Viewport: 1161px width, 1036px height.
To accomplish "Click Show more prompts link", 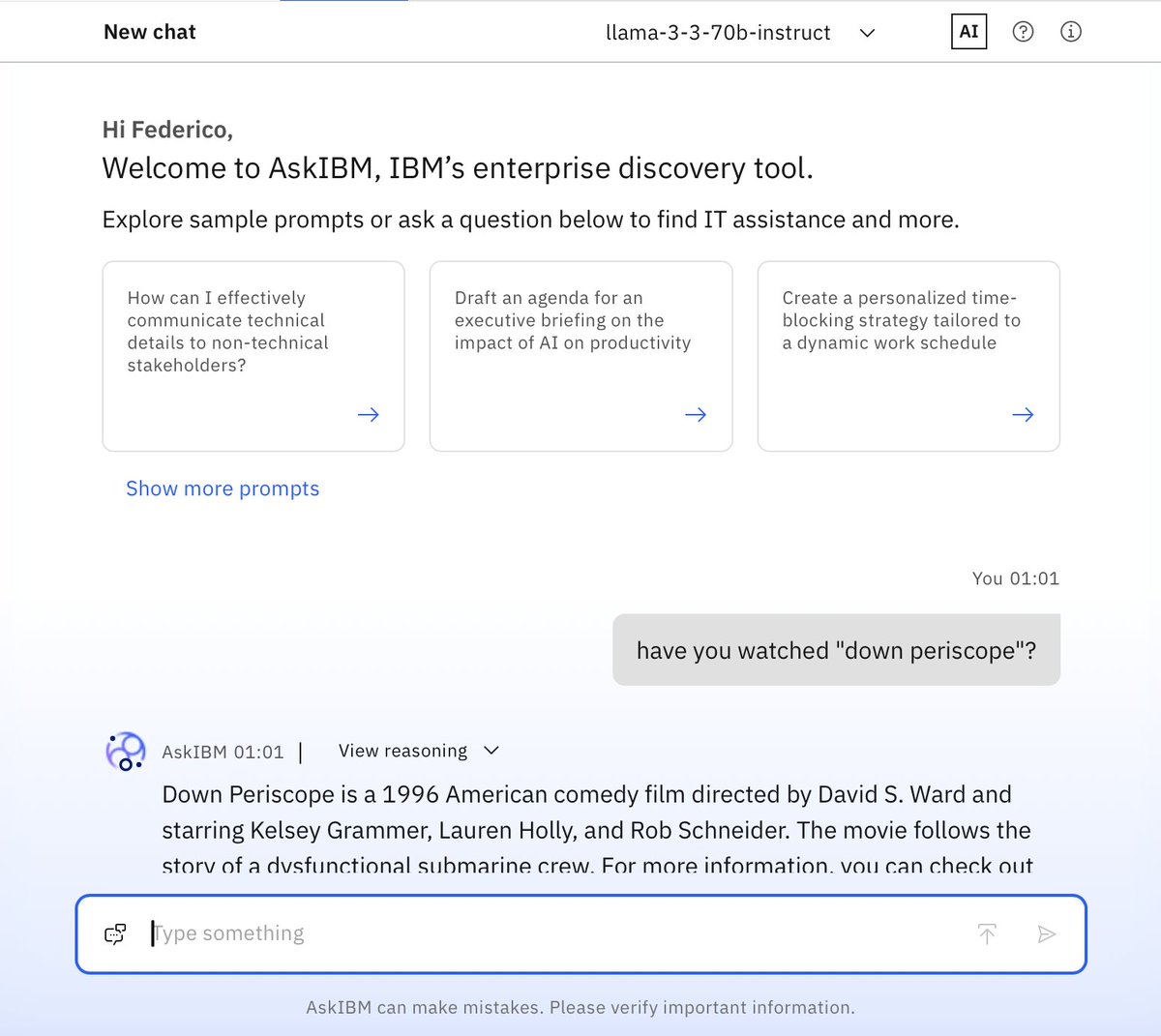I will (223, 488).
